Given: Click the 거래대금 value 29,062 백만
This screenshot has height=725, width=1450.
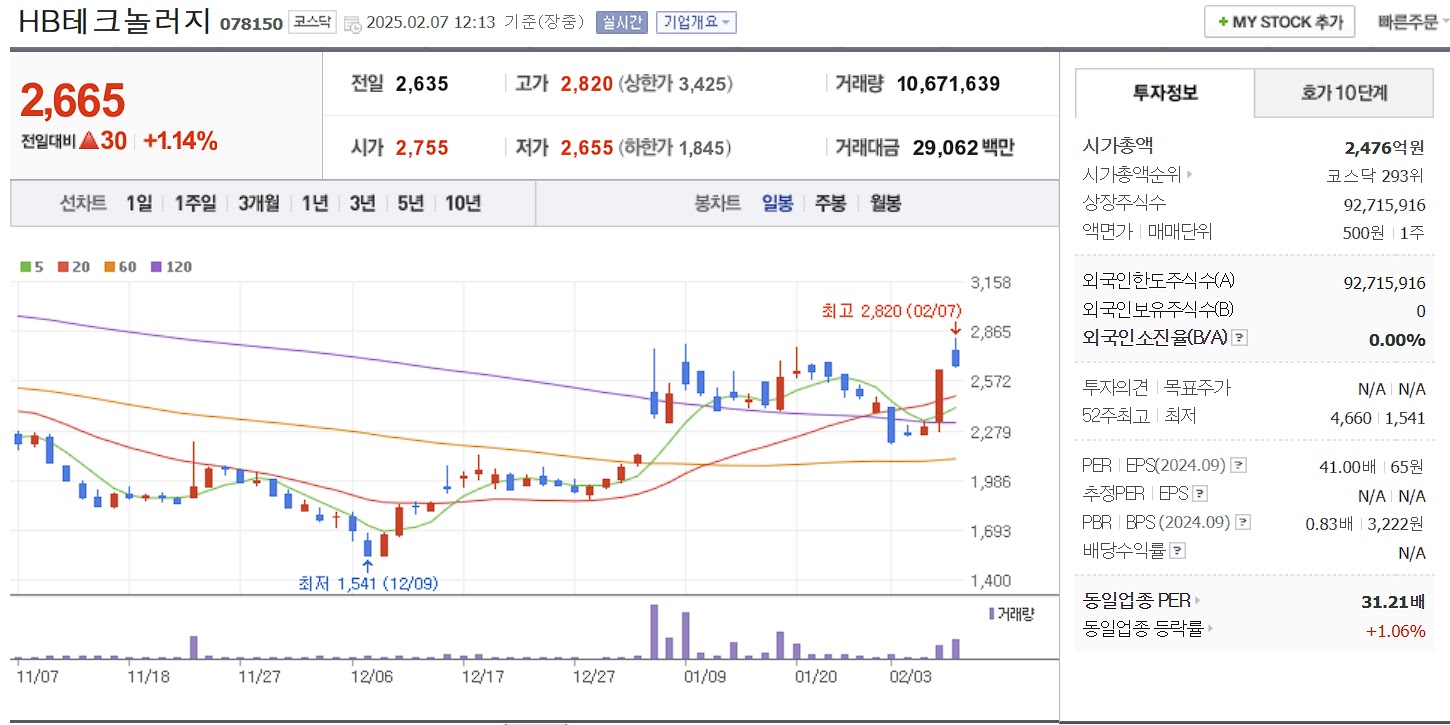Looking at the screenshot, I should point(963,148).
